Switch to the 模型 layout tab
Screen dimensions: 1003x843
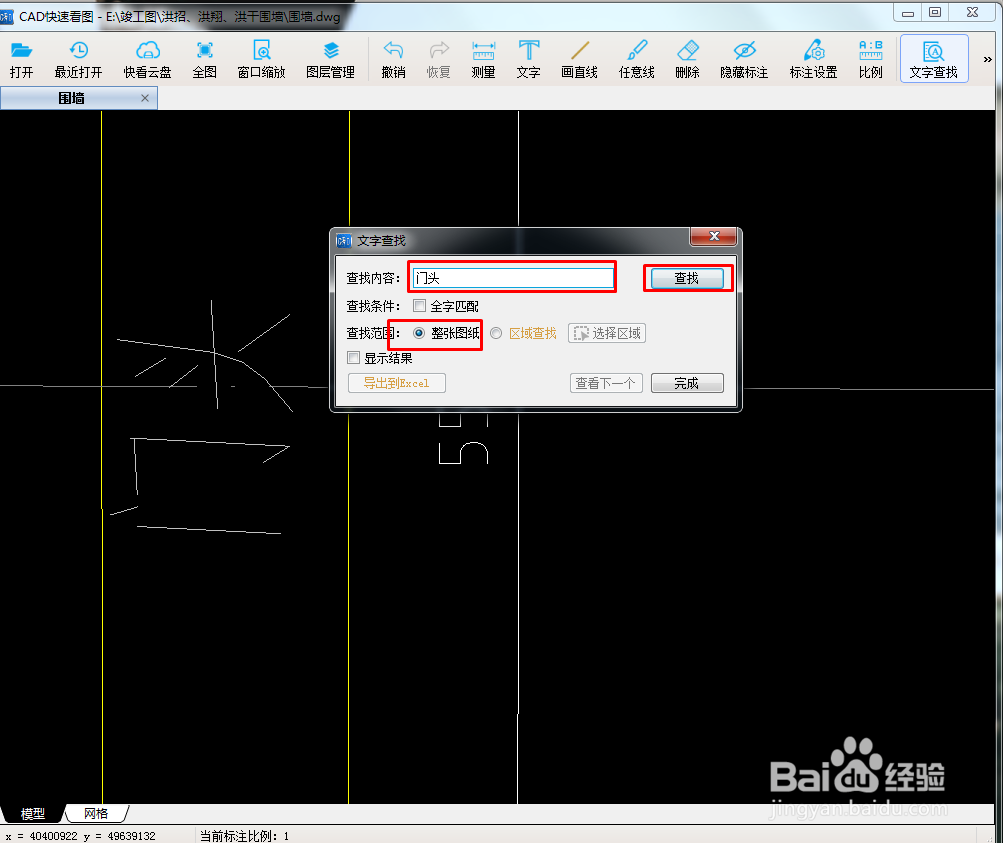point(32,814)
